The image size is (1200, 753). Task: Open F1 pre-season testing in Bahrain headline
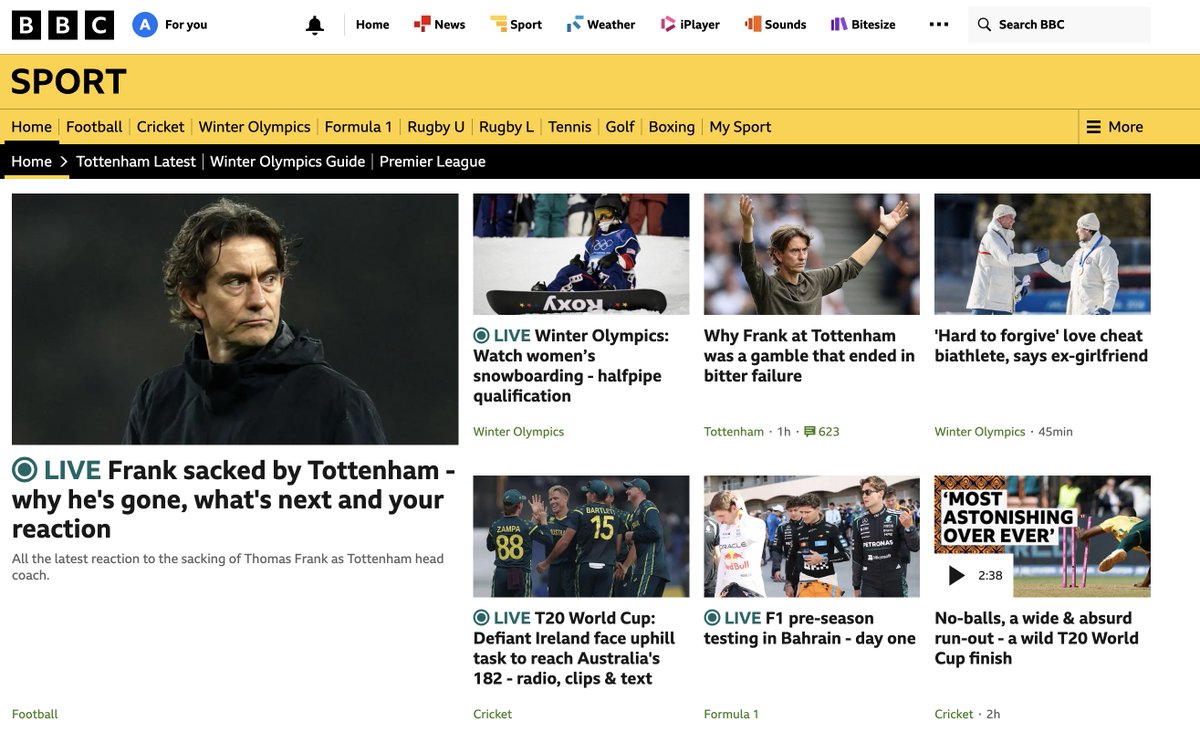(810, 628)
